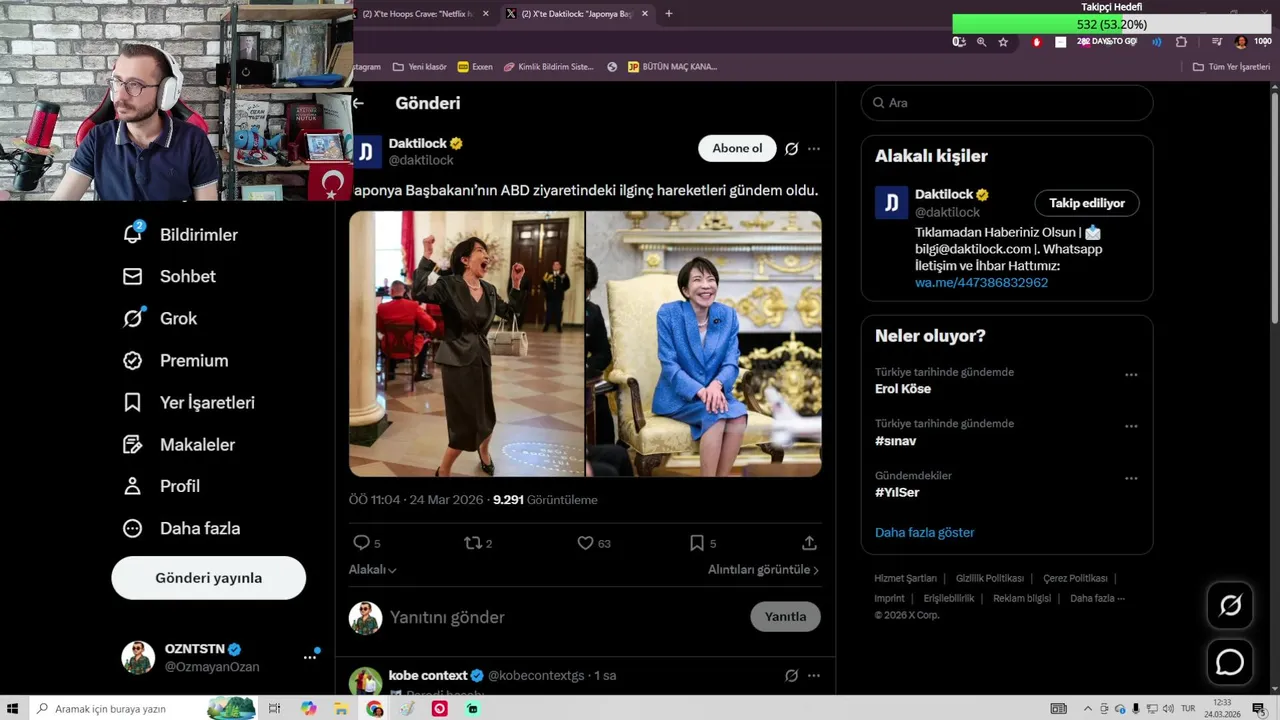Close the X'te Daktilock browser tab

coord(645,14)
